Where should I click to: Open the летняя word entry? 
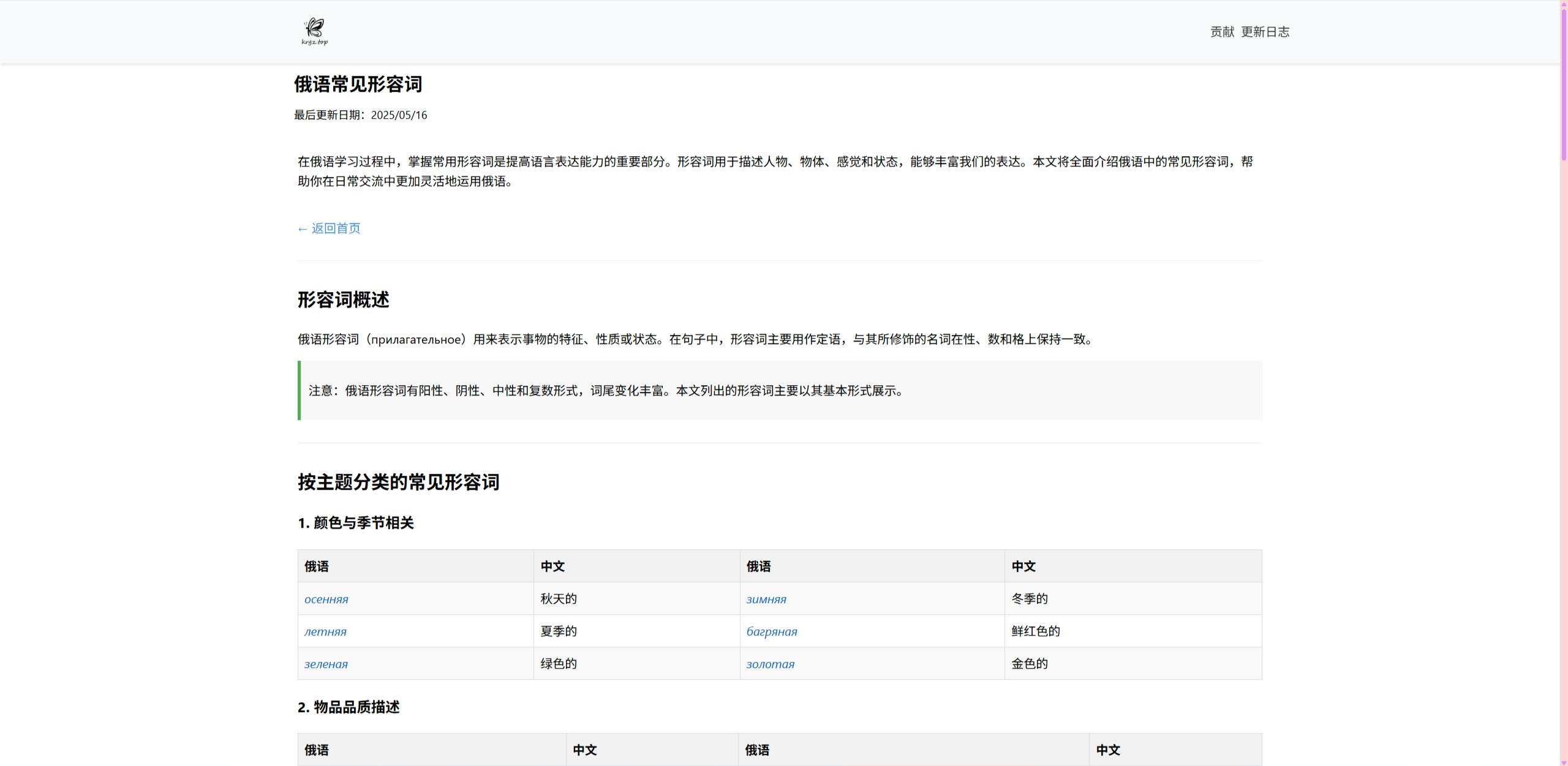[x=325, y=631]
